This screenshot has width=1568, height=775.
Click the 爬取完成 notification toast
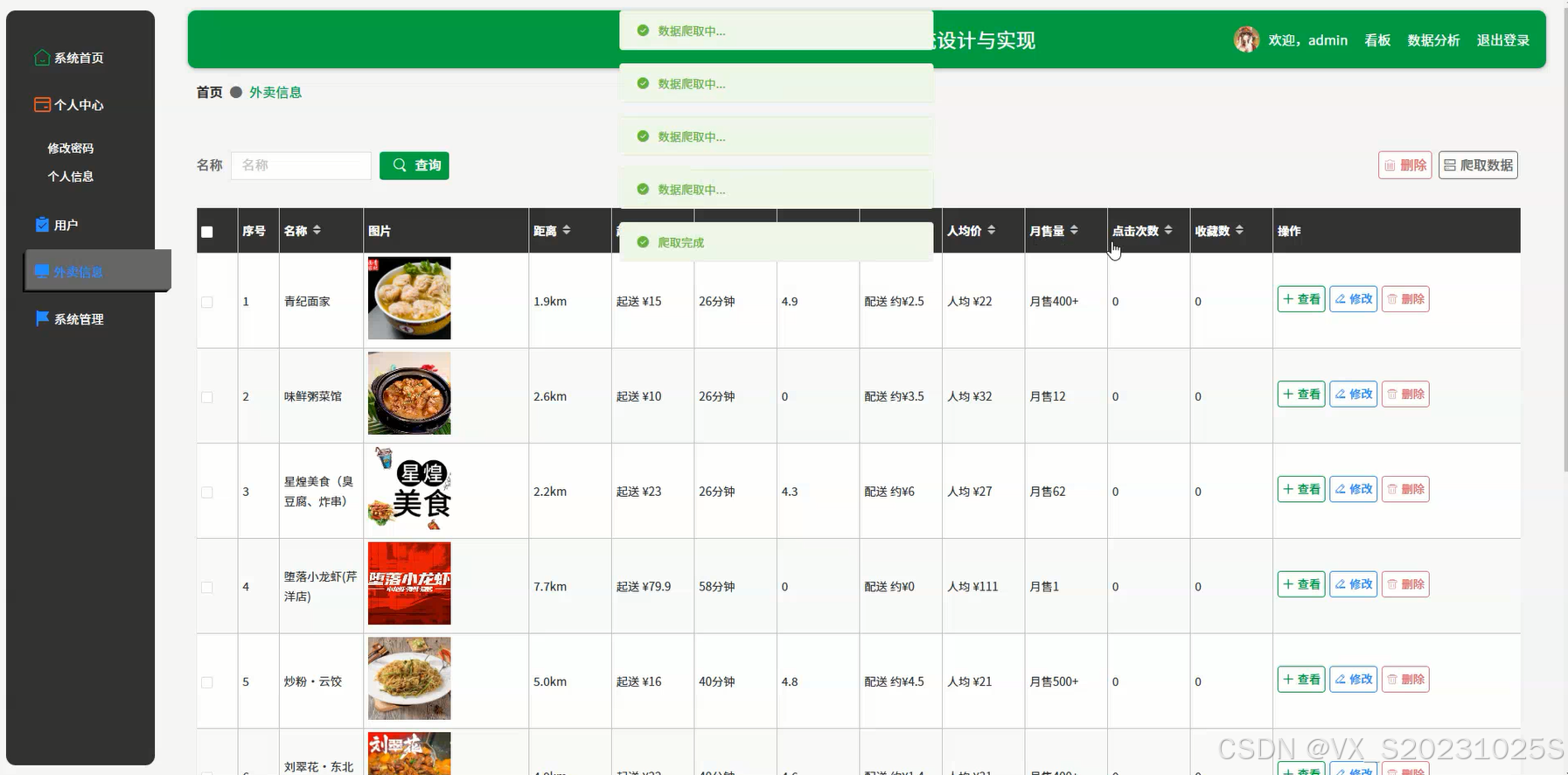pyautogui.click(x=777, y=242)
